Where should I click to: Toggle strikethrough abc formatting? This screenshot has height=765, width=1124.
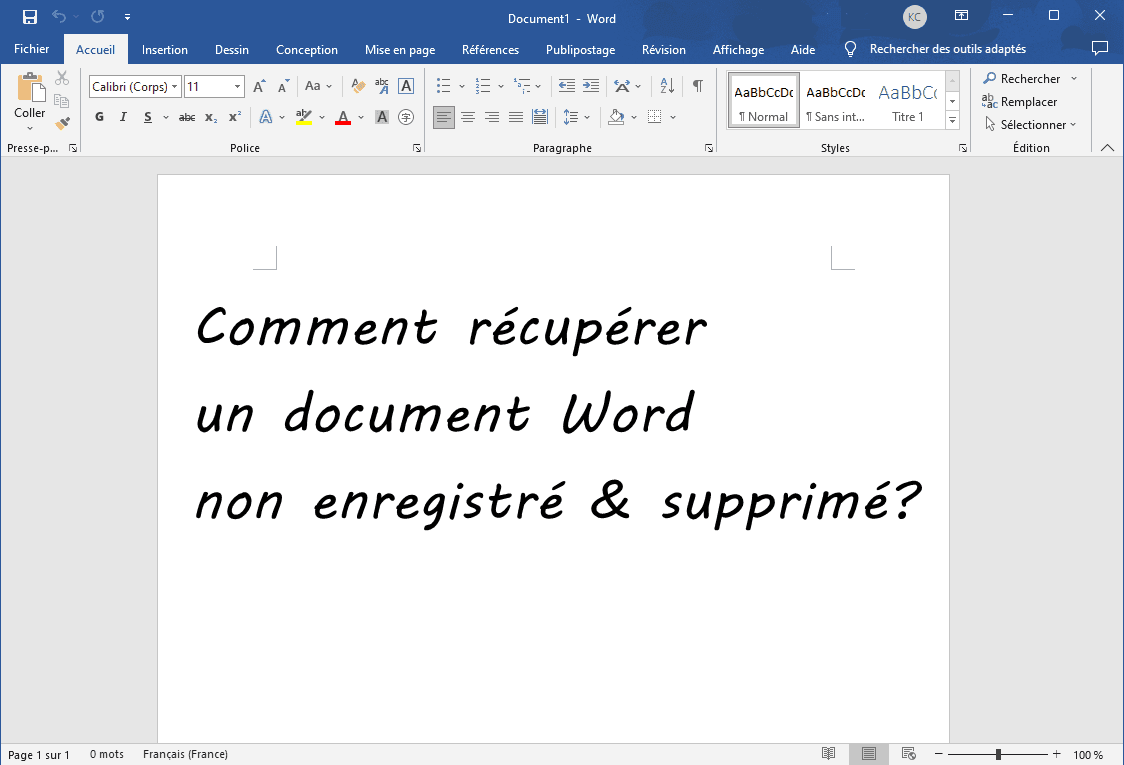click(x=187, y=117)
